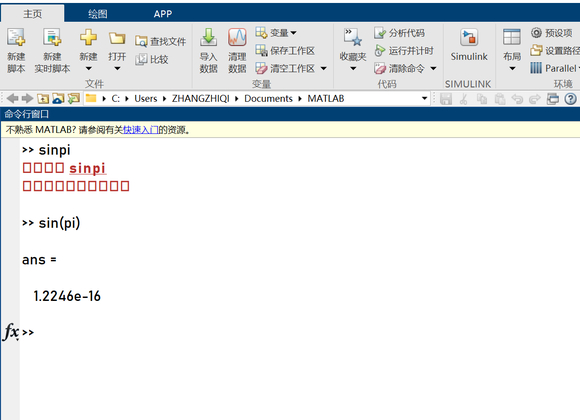Click the Clean Data (清理数据) icon
The image size is (580, 420).
tap(237, 37)
